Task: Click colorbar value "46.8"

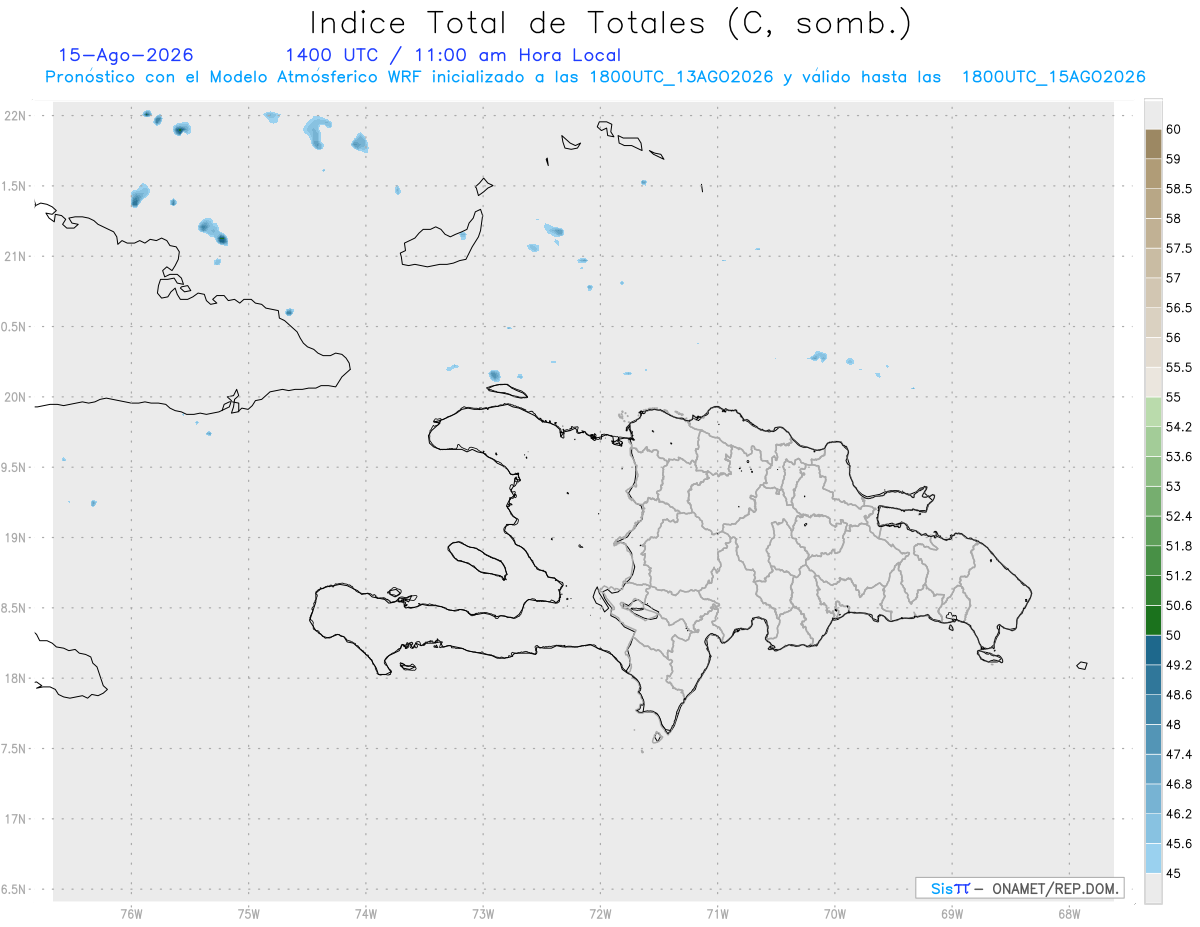Action: tap(1178, 784)
